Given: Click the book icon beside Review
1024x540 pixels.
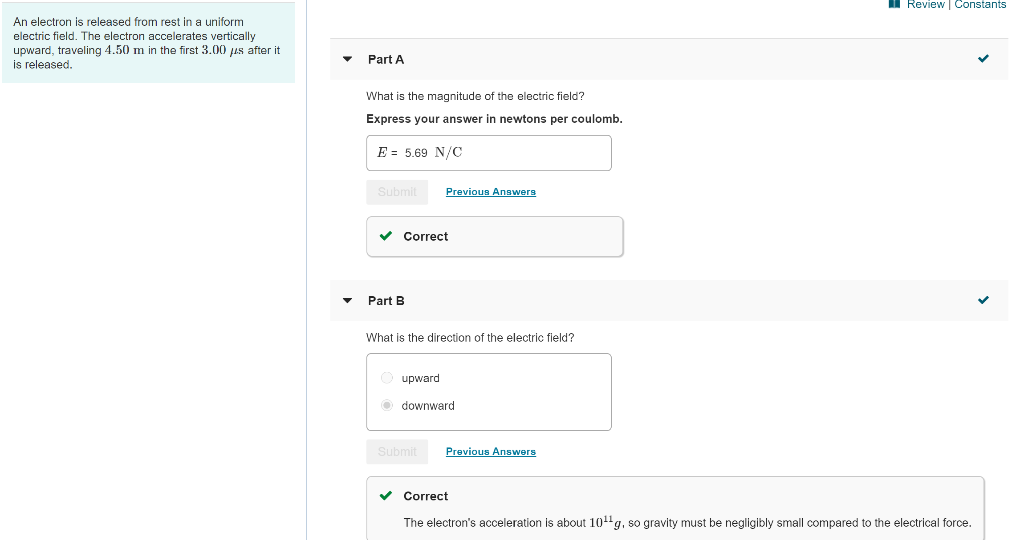Looking at the screenshot, I should click(894, 4).
